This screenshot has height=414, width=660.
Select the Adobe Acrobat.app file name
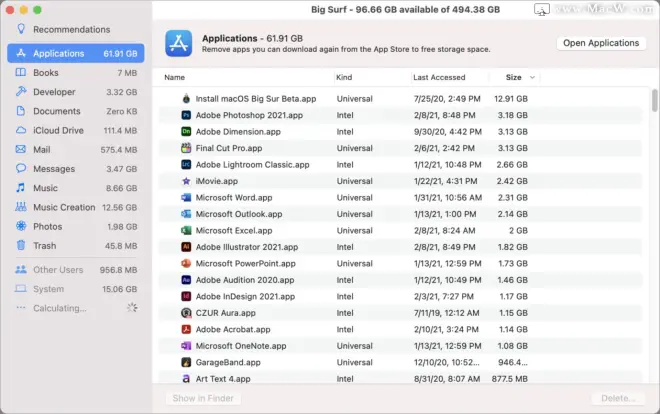point(233,329)
